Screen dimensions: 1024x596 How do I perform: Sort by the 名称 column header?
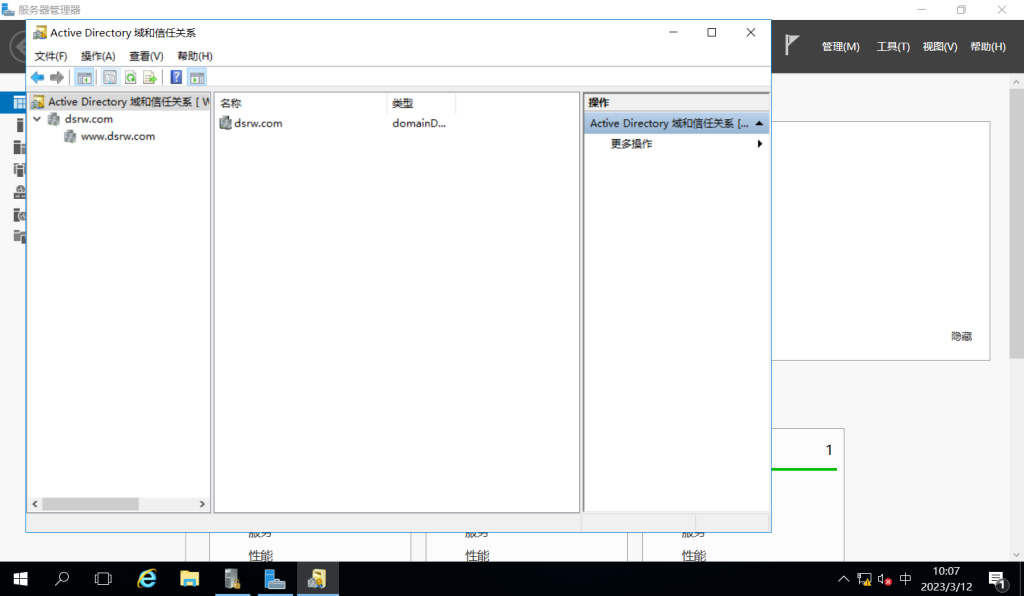[x=301, y=103]
